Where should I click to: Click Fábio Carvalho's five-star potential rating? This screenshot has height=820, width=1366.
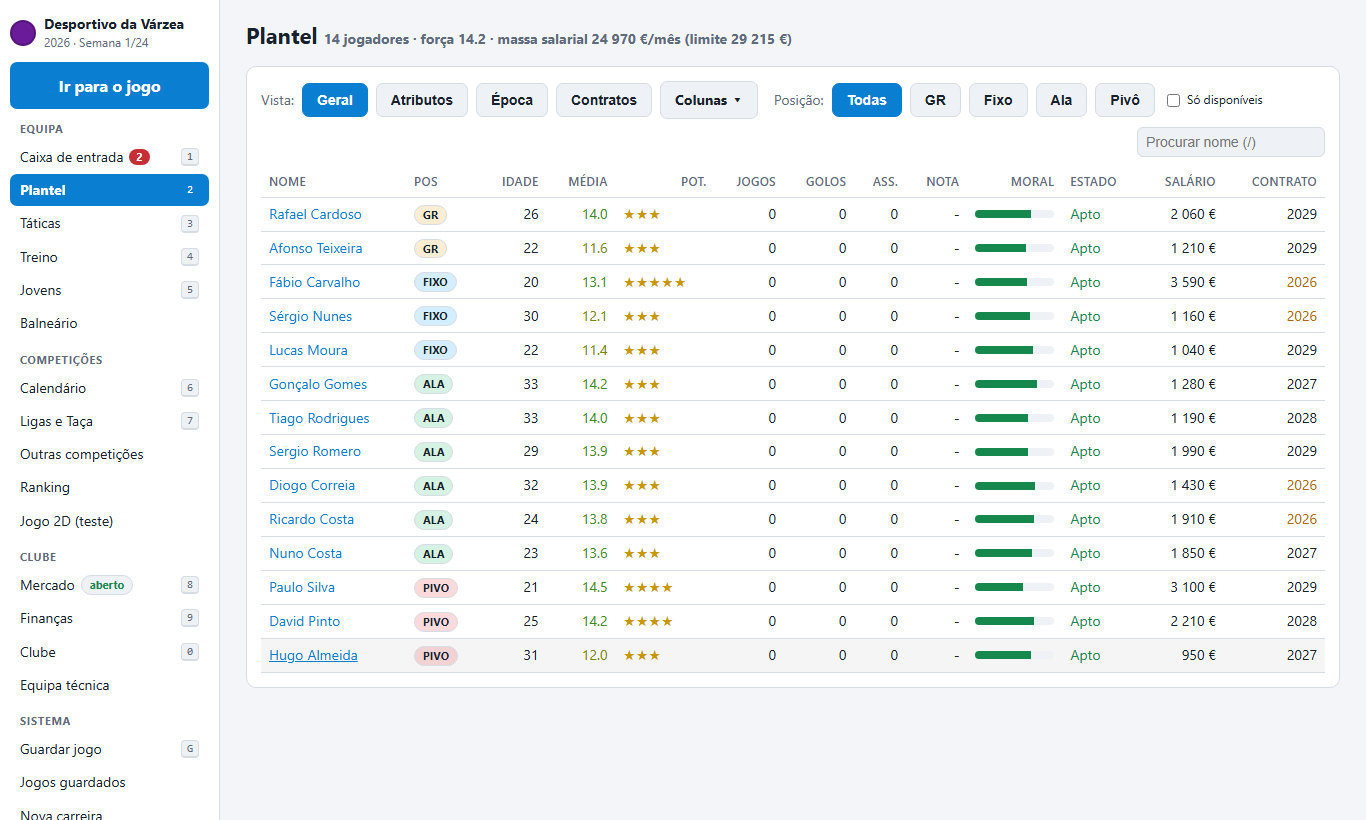(655, 282)
